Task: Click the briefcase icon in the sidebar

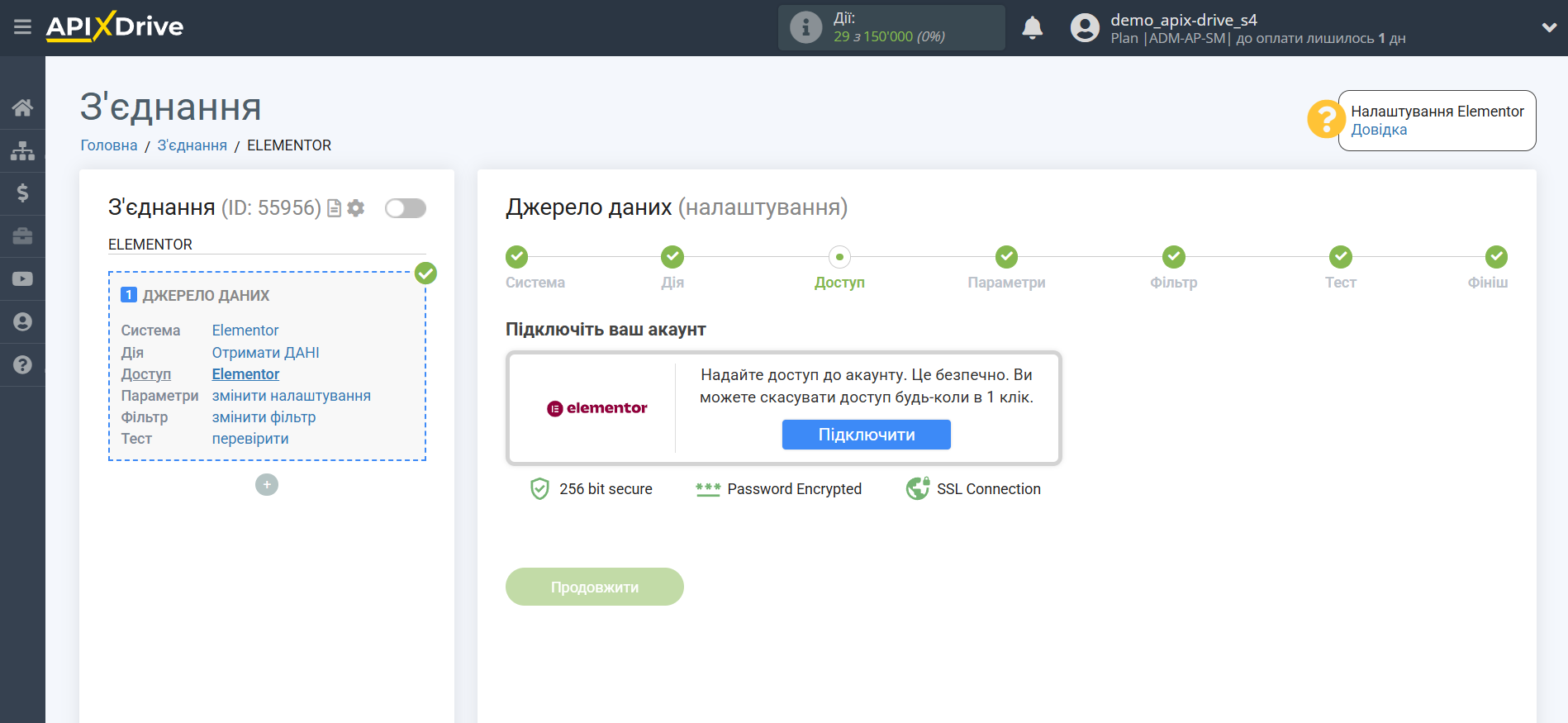Action: coord(22,236)
